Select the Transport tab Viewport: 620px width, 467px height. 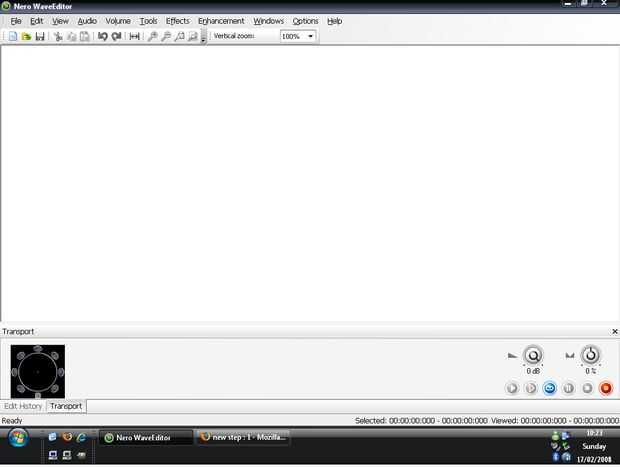[x=66, y=406]
